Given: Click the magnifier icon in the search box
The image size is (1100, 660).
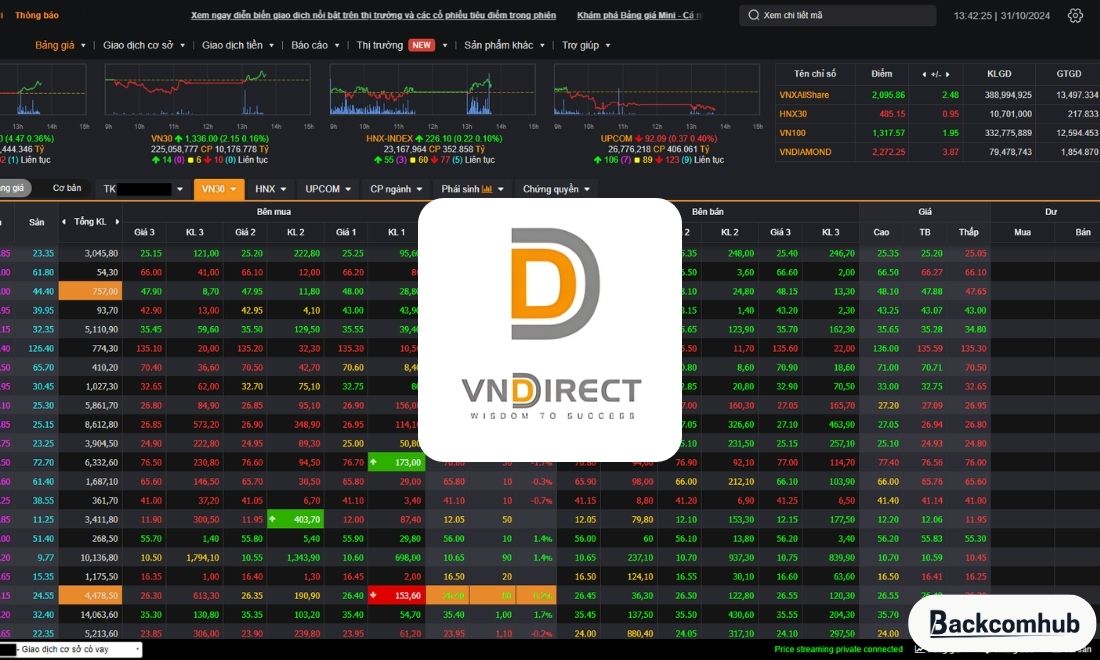Looking at the screenshot, I should (x=753, y=15).
